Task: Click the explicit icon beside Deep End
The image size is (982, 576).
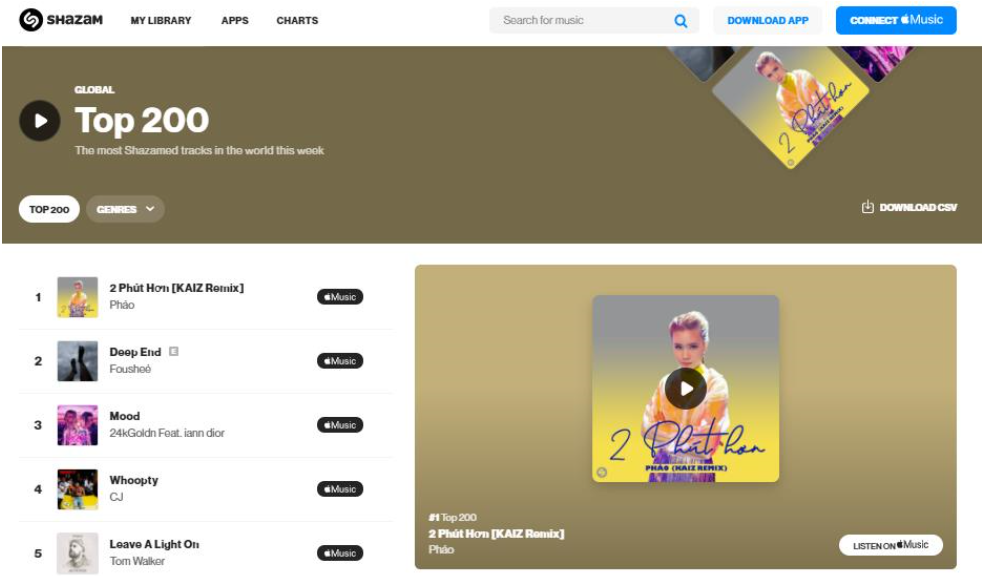Action: (x=174, y=351)
